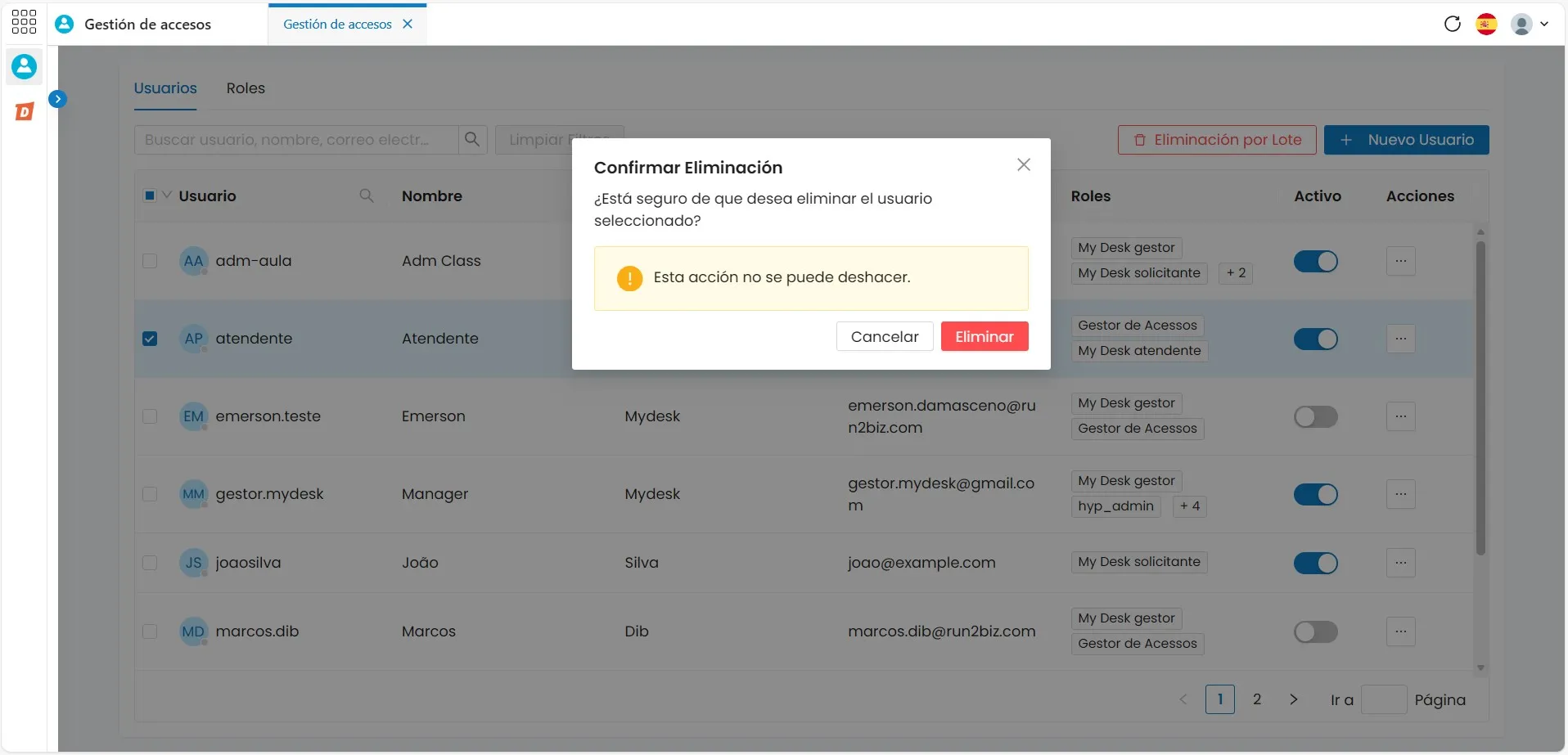Screen dimensions: 1568x755
Task: Toggle Activo switch for adm-aula
Action: [x=1315, y=261]
